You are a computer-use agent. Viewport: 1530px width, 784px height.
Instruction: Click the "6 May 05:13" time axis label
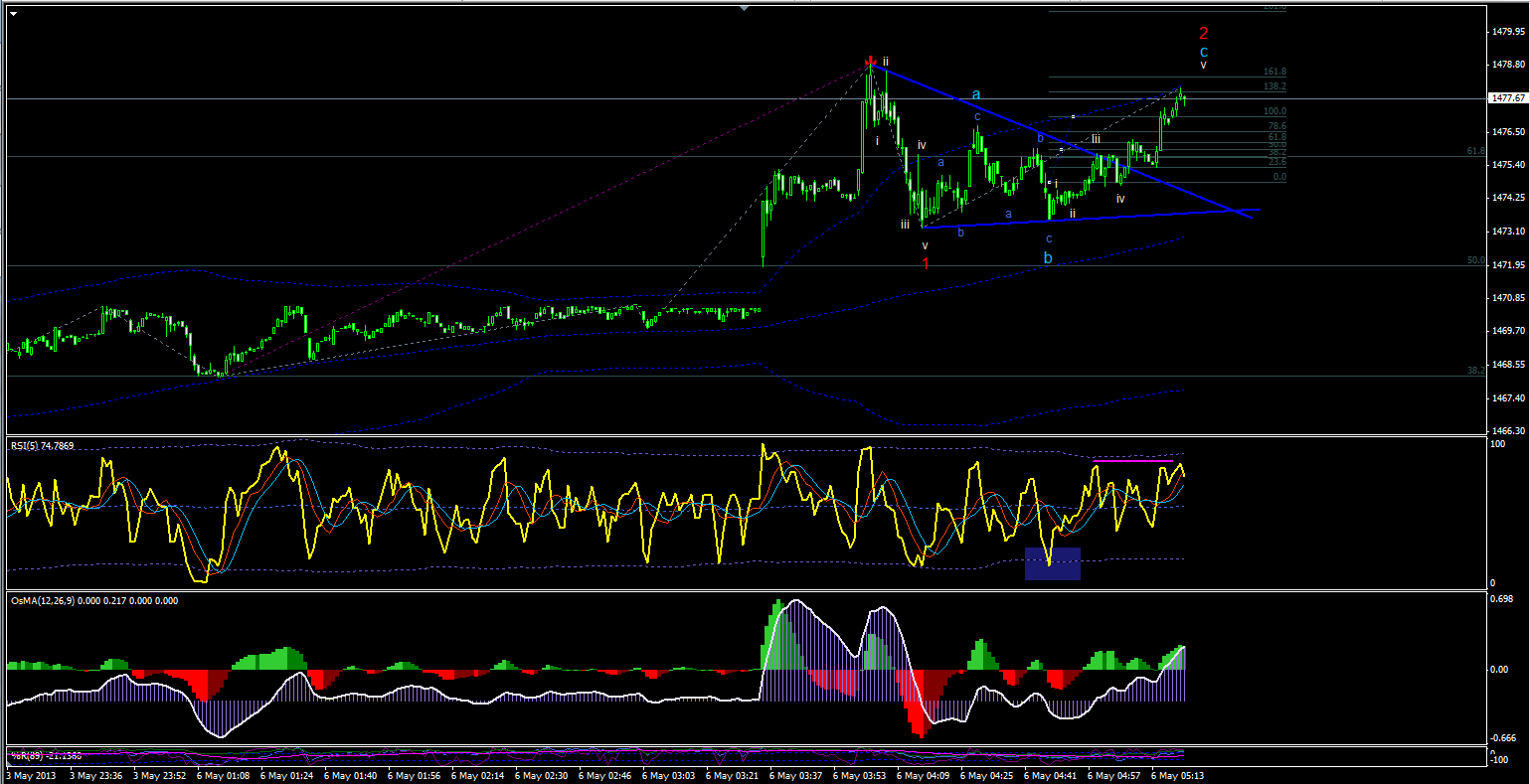[1180, 775]
